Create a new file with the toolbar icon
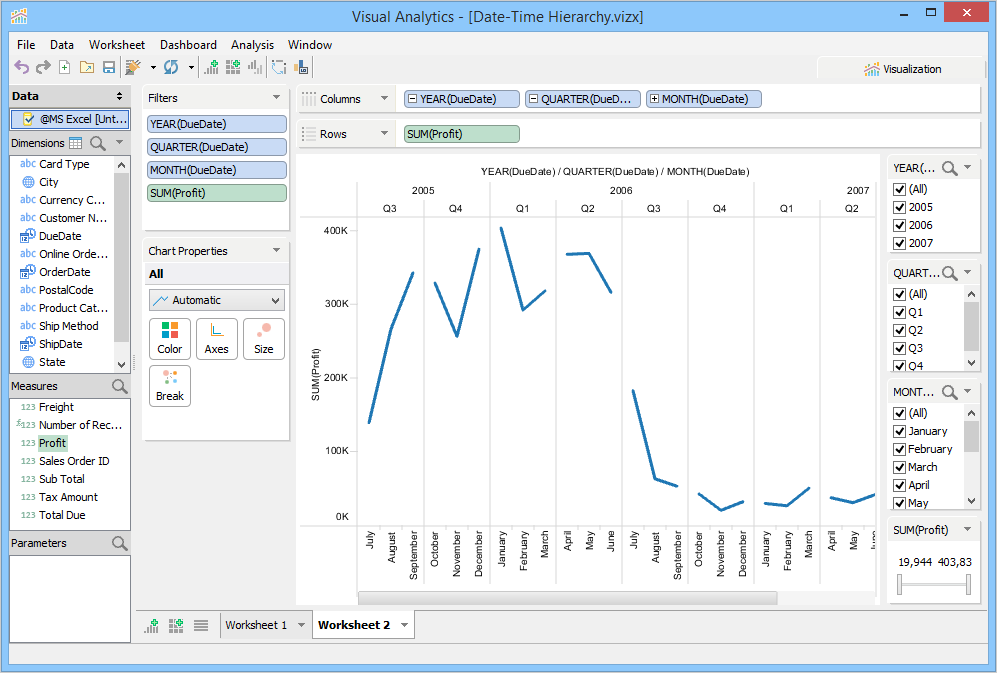 click(x=64, y=67)
